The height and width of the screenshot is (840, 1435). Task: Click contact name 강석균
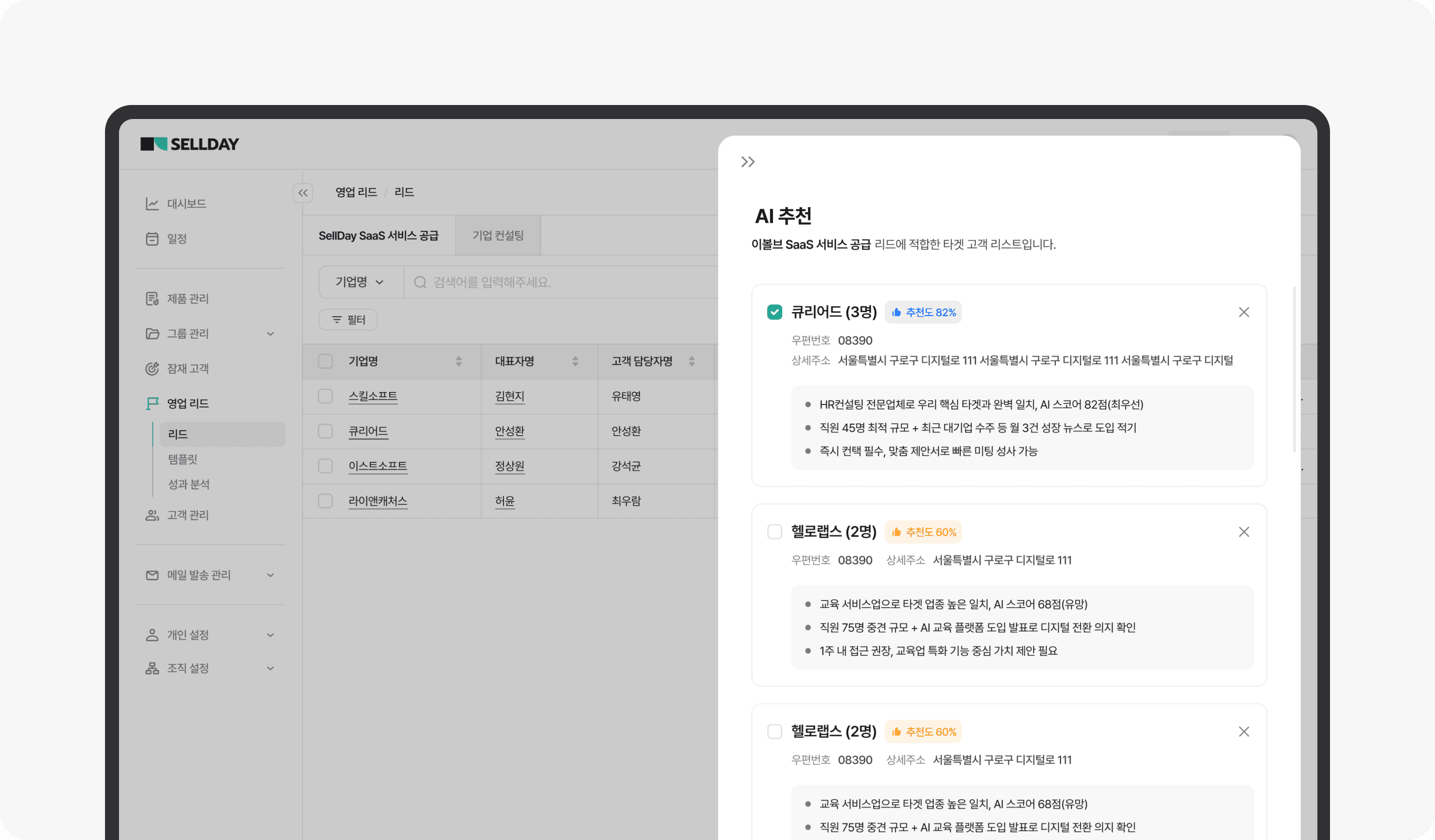(x=626, y=466)
